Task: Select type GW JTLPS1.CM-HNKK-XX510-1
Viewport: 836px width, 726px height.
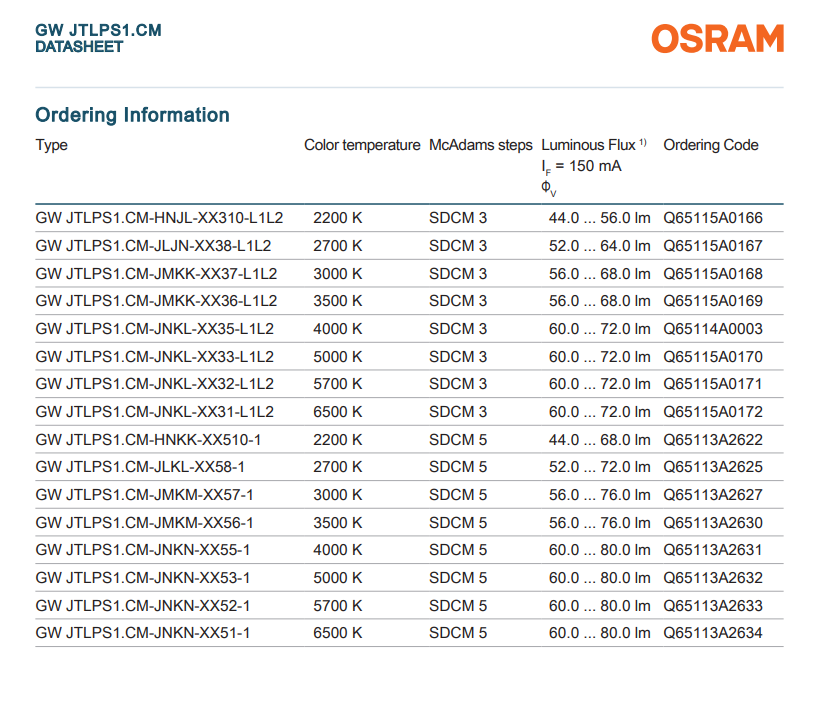Action: click(x=148, y=440)
